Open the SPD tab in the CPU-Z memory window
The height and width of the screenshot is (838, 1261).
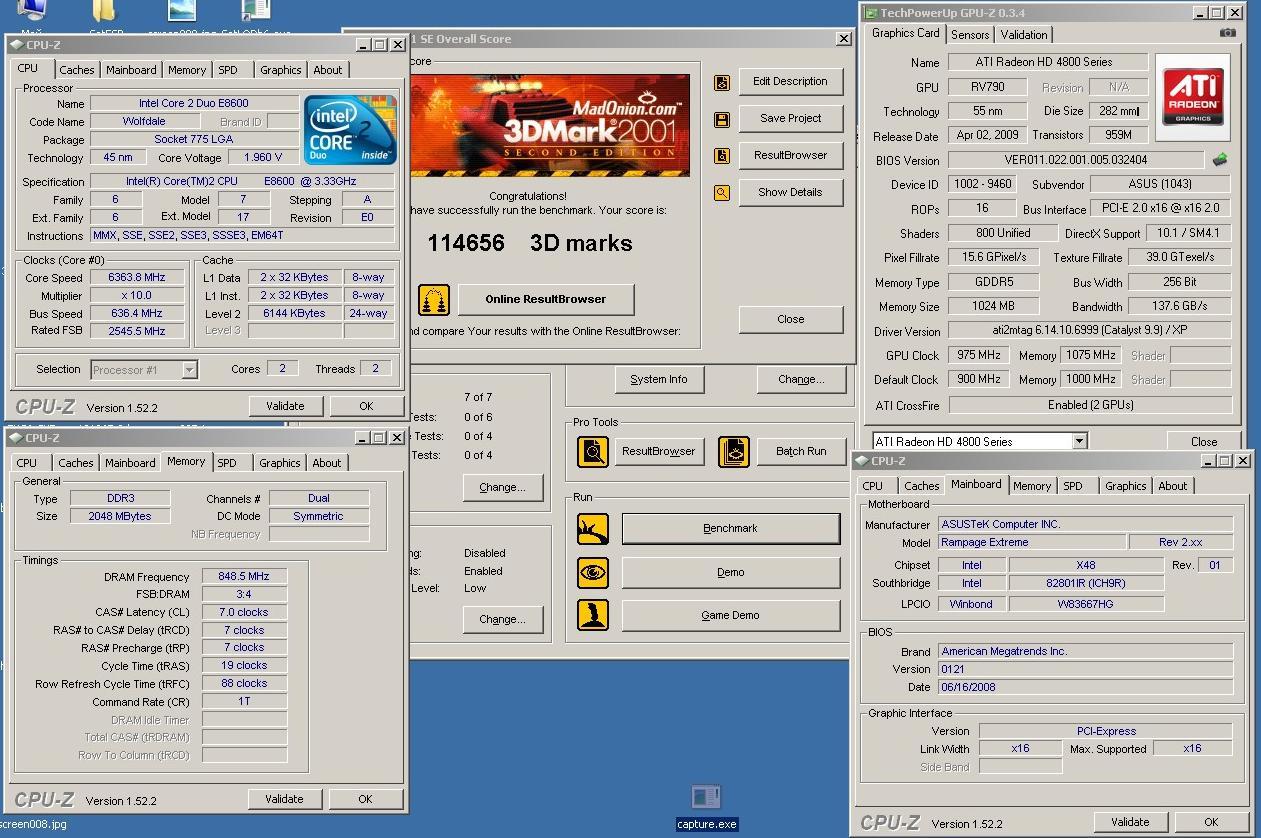[227, 463]
